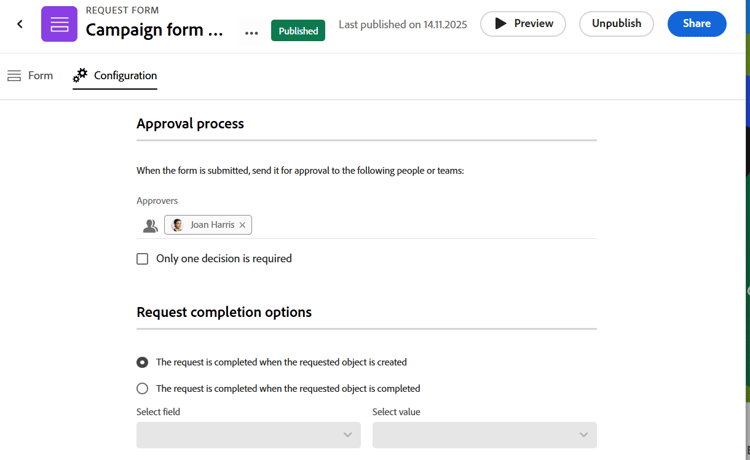Click the Form tab list icon
The image size is (750, 460).
pyautogui.click(x=14, y=76)
